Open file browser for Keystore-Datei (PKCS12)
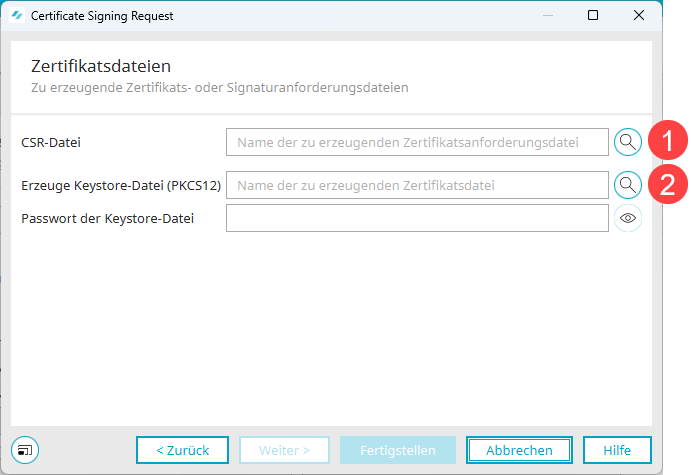691x475 pixels. pyautogui.click(x=627, y=185)
